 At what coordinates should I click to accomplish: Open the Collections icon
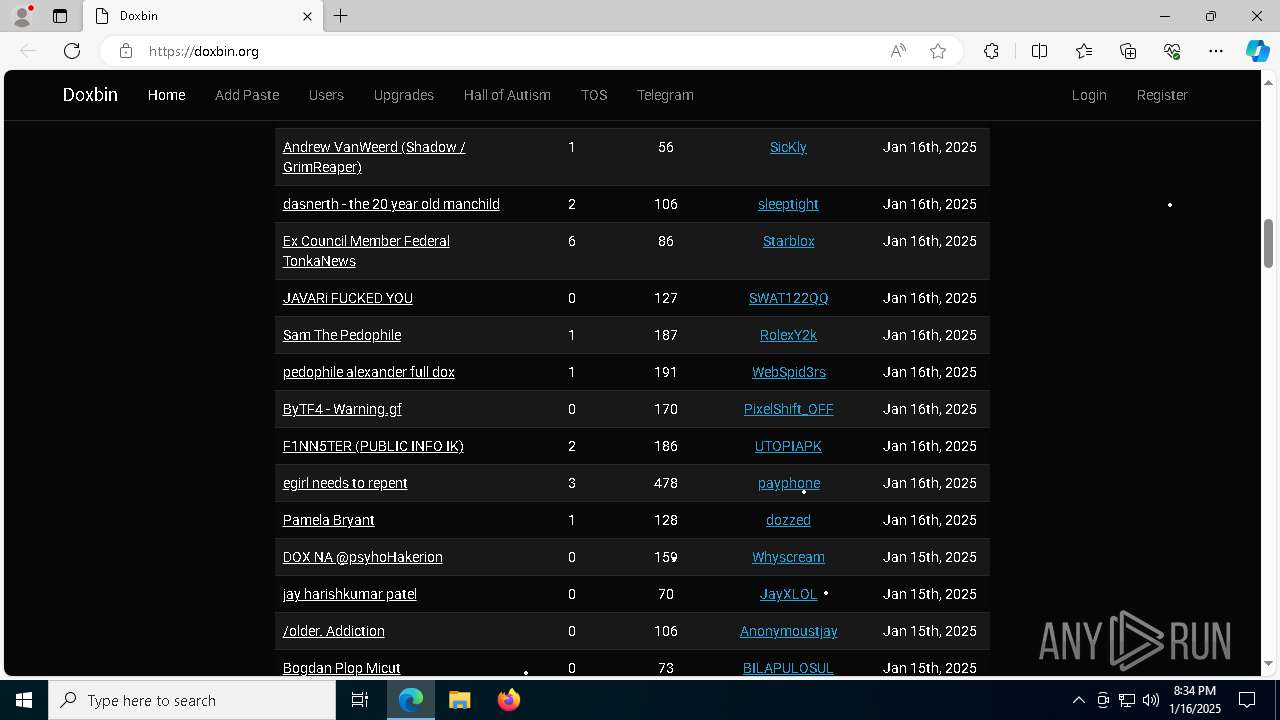pos(1128,51)
